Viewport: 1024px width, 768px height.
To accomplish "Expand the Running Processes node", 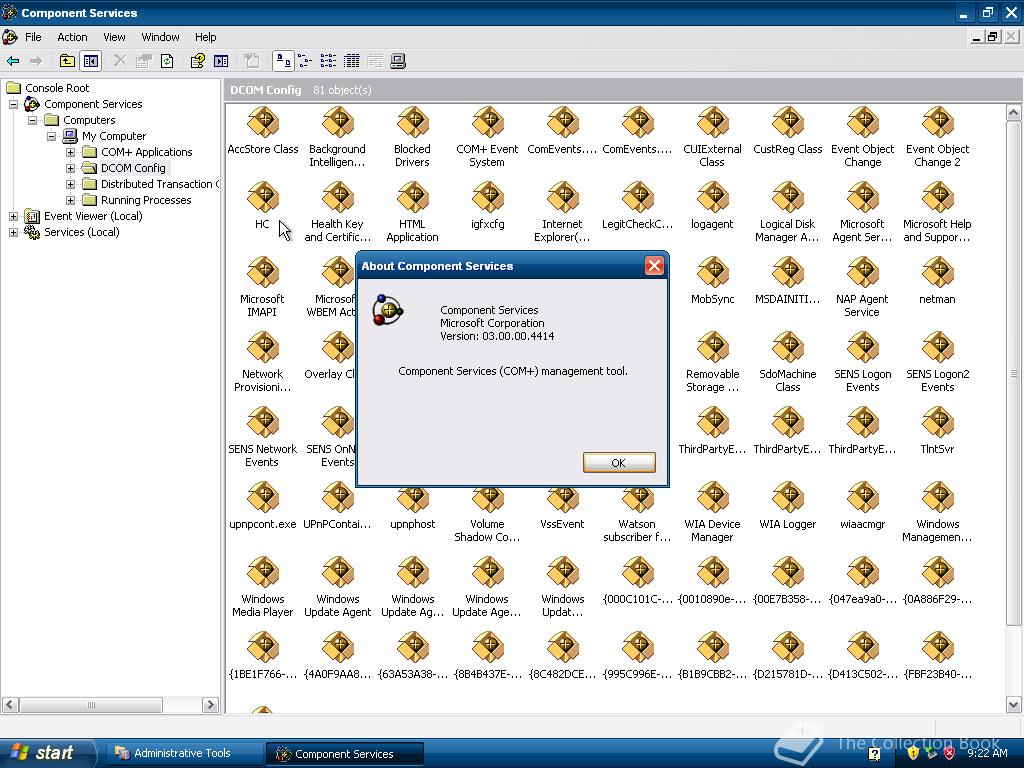I will point(71,200).
